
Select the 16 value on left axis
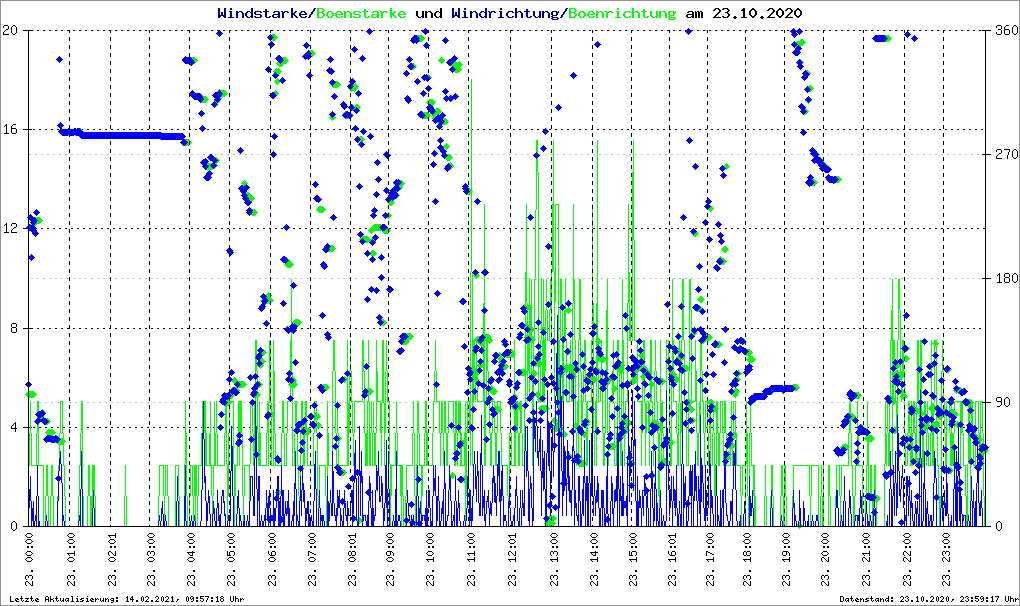tap(11, 129)
